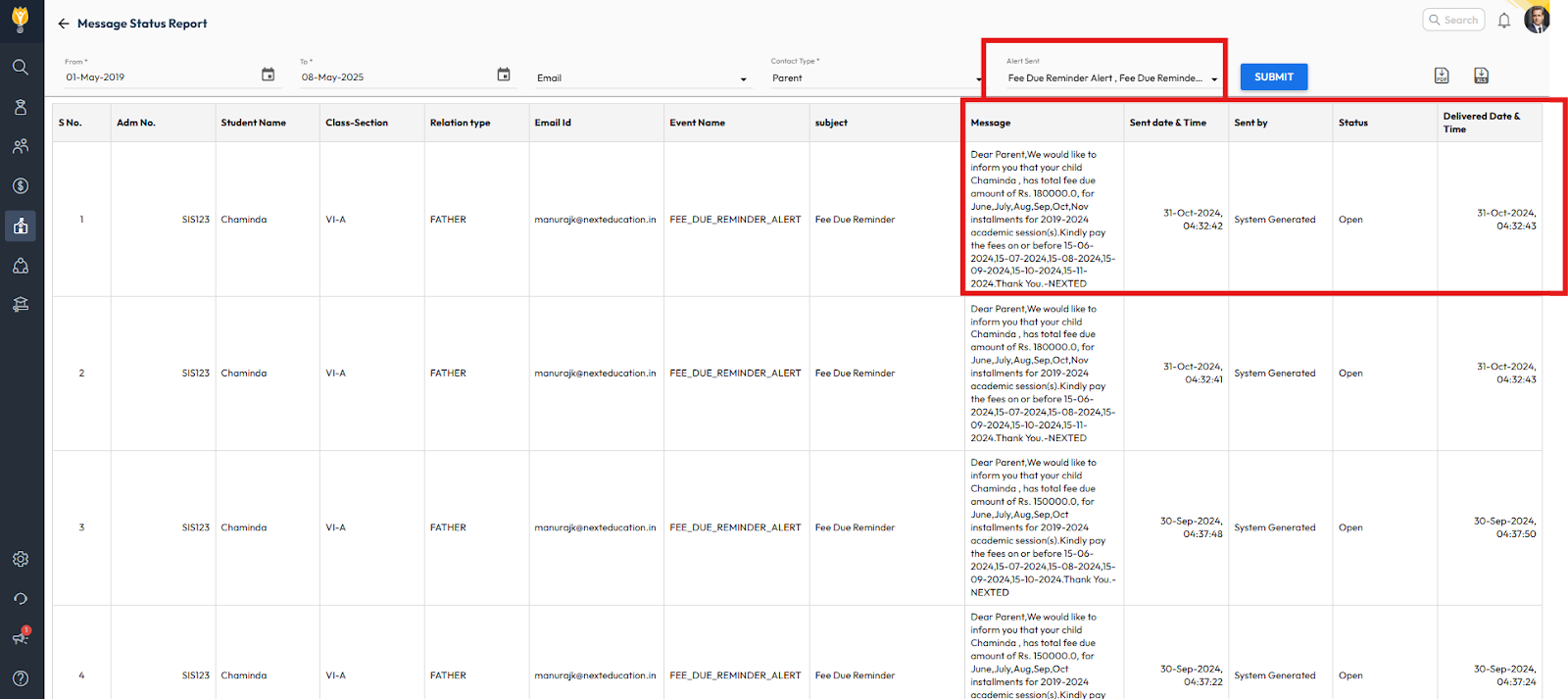
Task: Open the notifications bell
Action: click(1503, 21)
